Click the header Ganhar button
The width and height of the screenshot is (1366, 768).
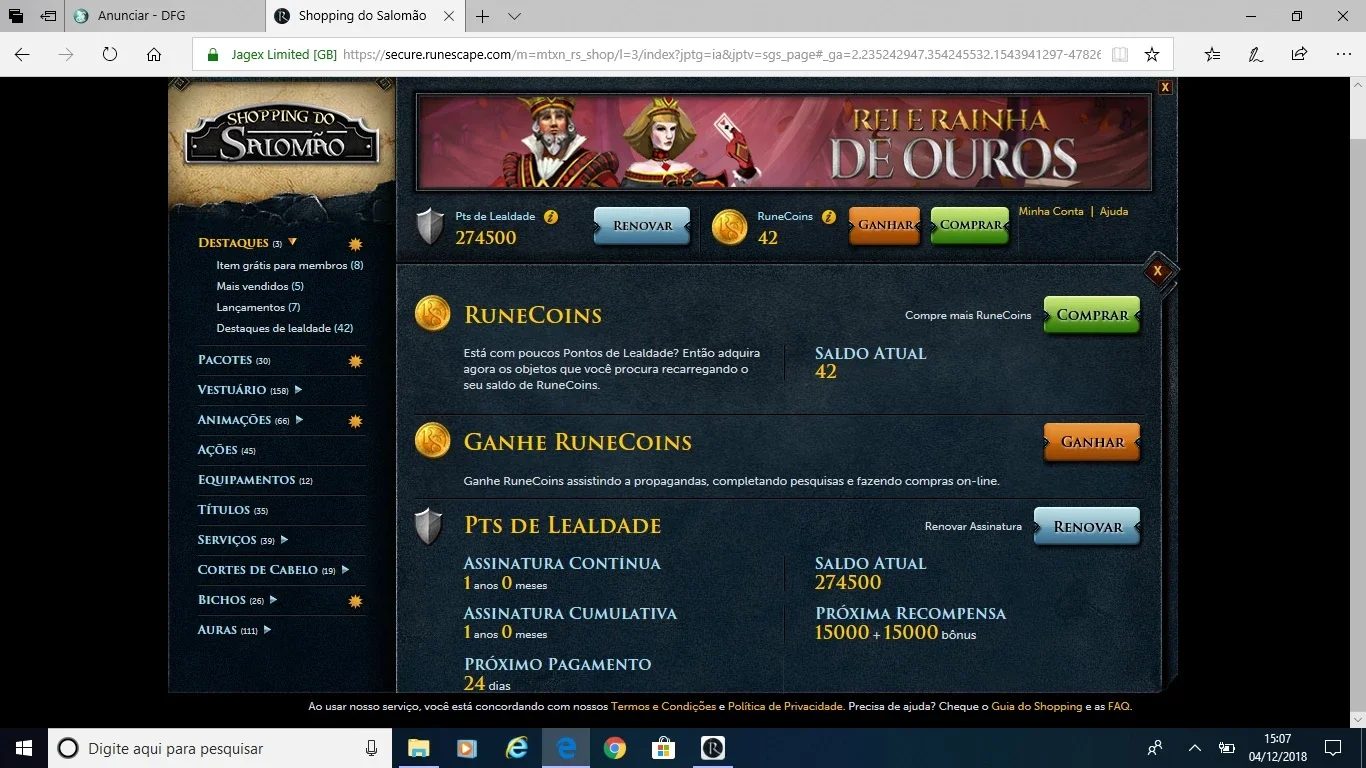(885, 226)
